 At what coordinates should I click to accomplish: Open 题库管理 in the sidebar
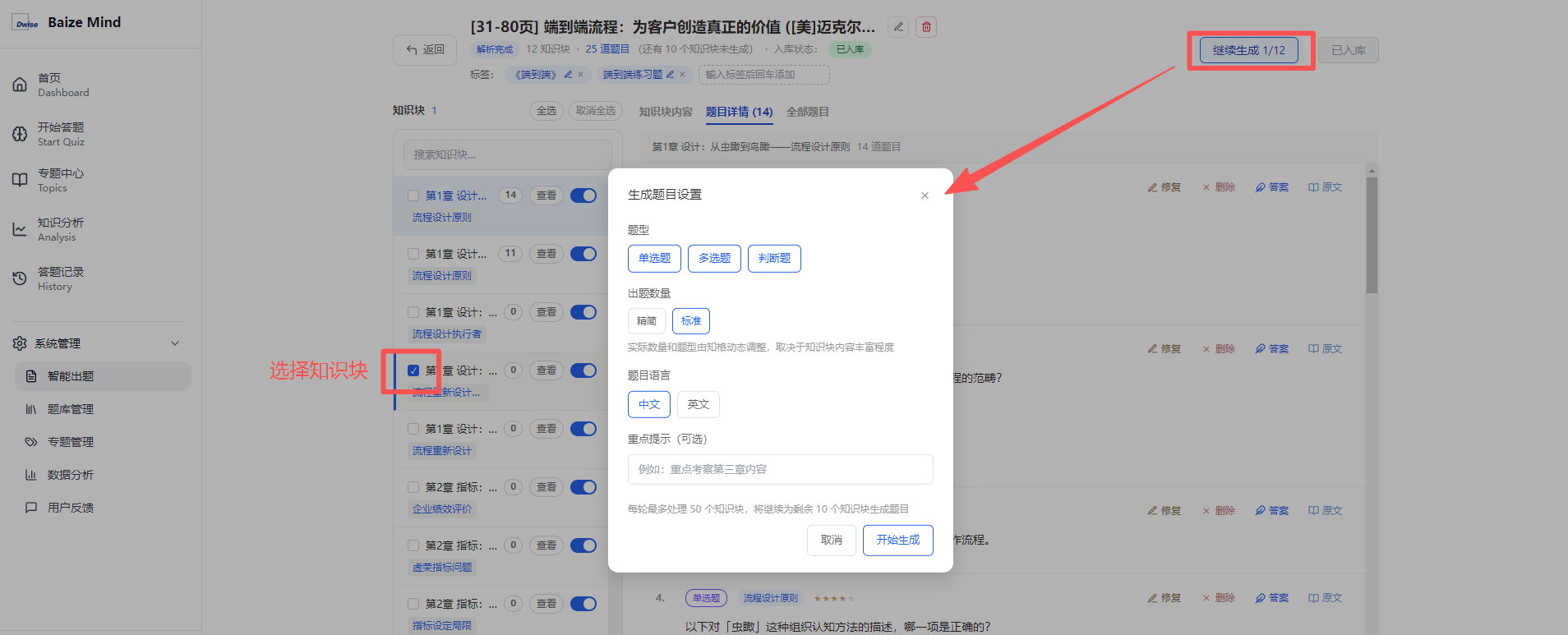[x=103, y=409]
